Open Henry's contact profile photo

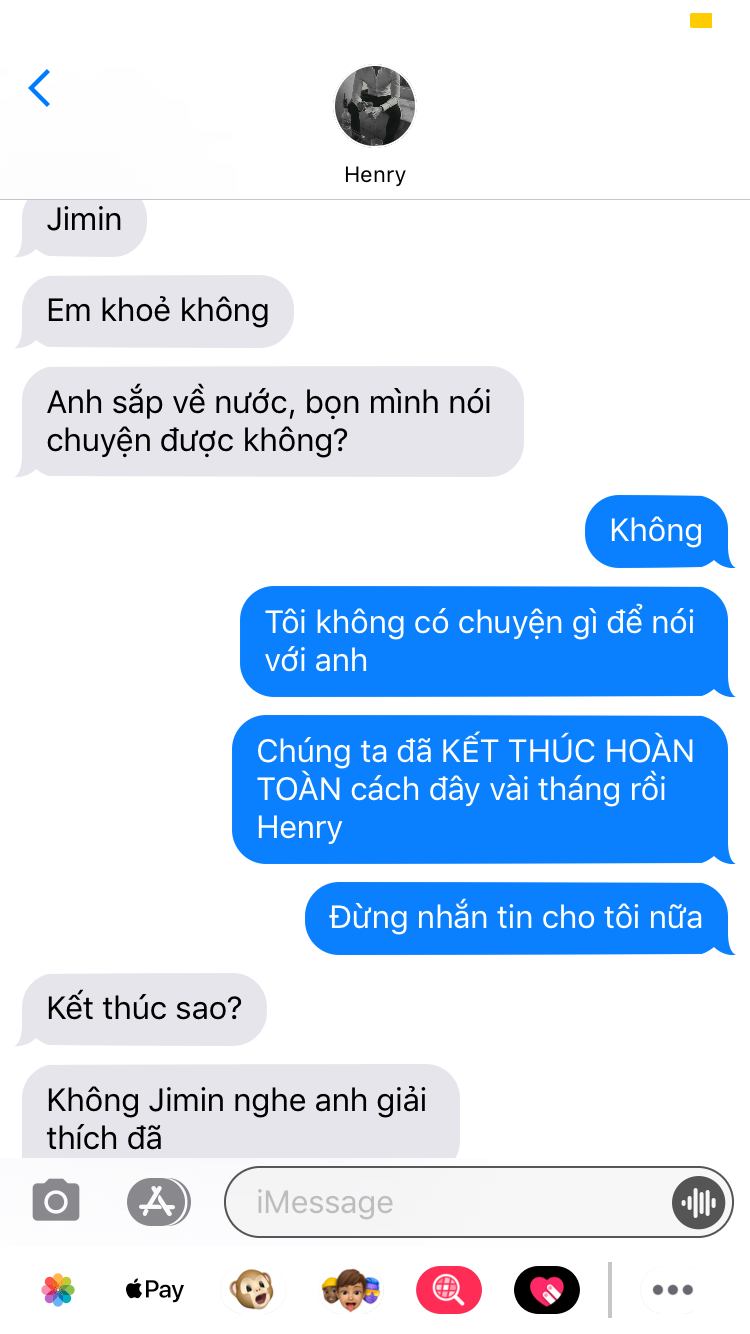pos(375,107)
